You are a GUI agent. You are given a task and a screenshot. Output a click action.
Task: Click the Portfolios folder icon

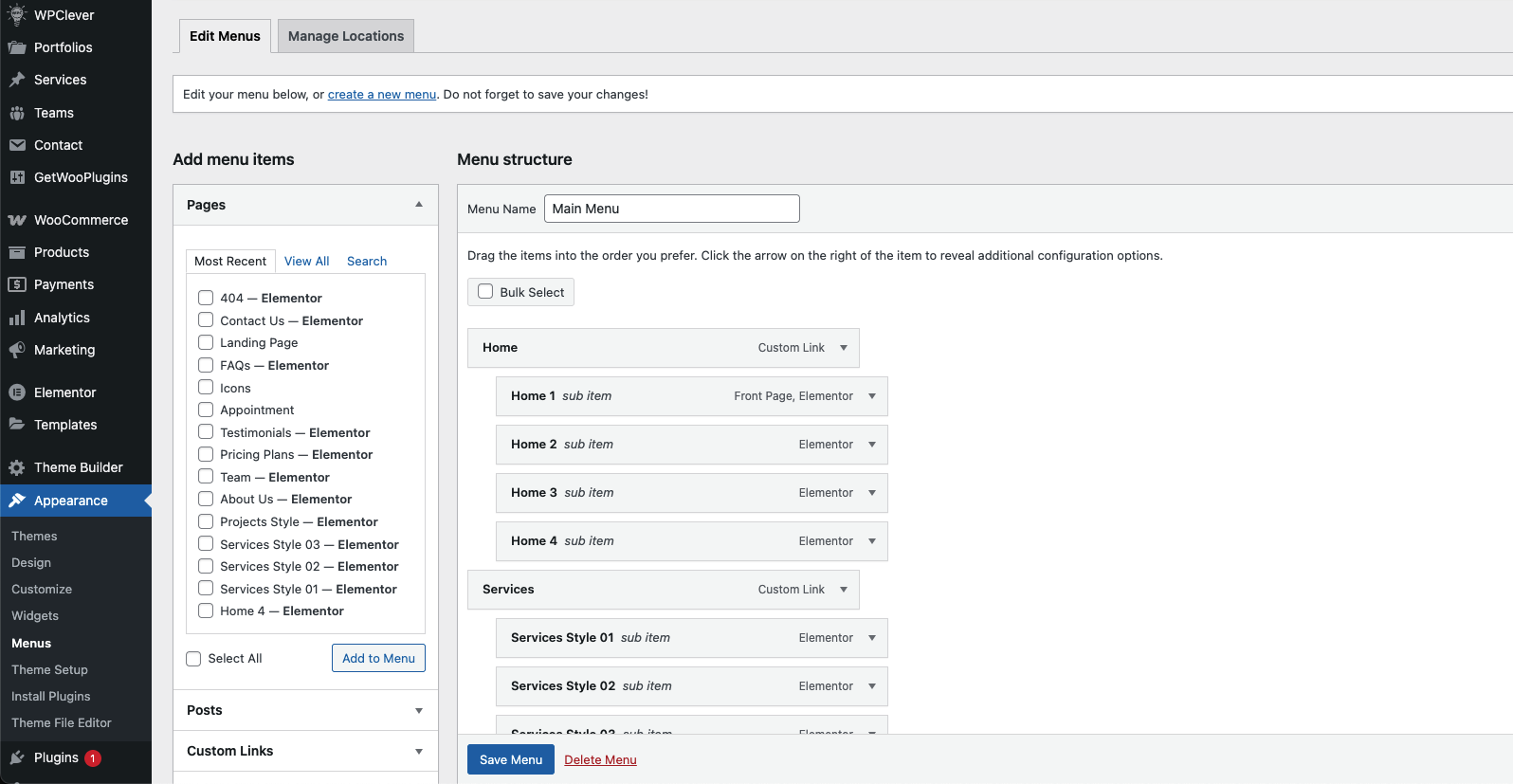(x=17, y=47)
